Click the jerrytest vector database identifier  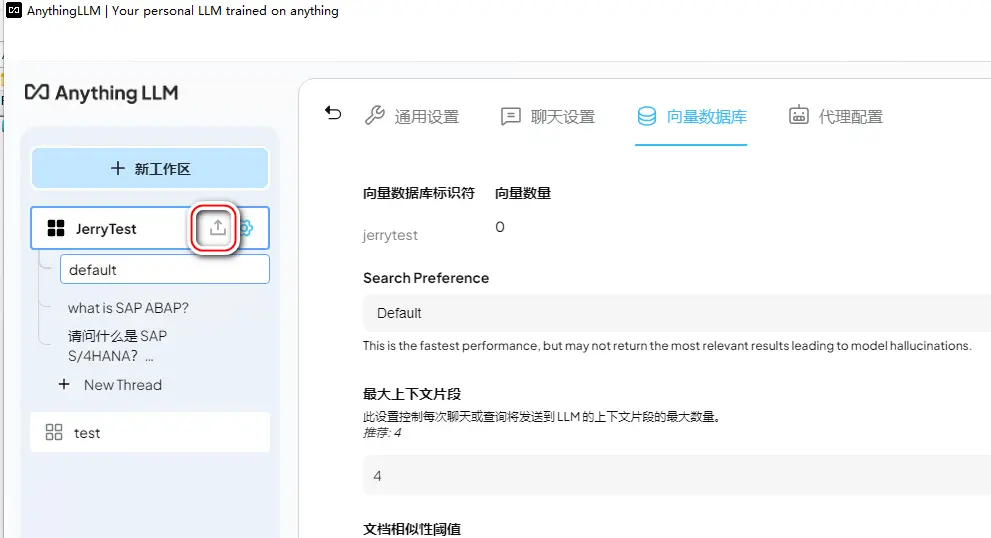(x=390, y=235)
